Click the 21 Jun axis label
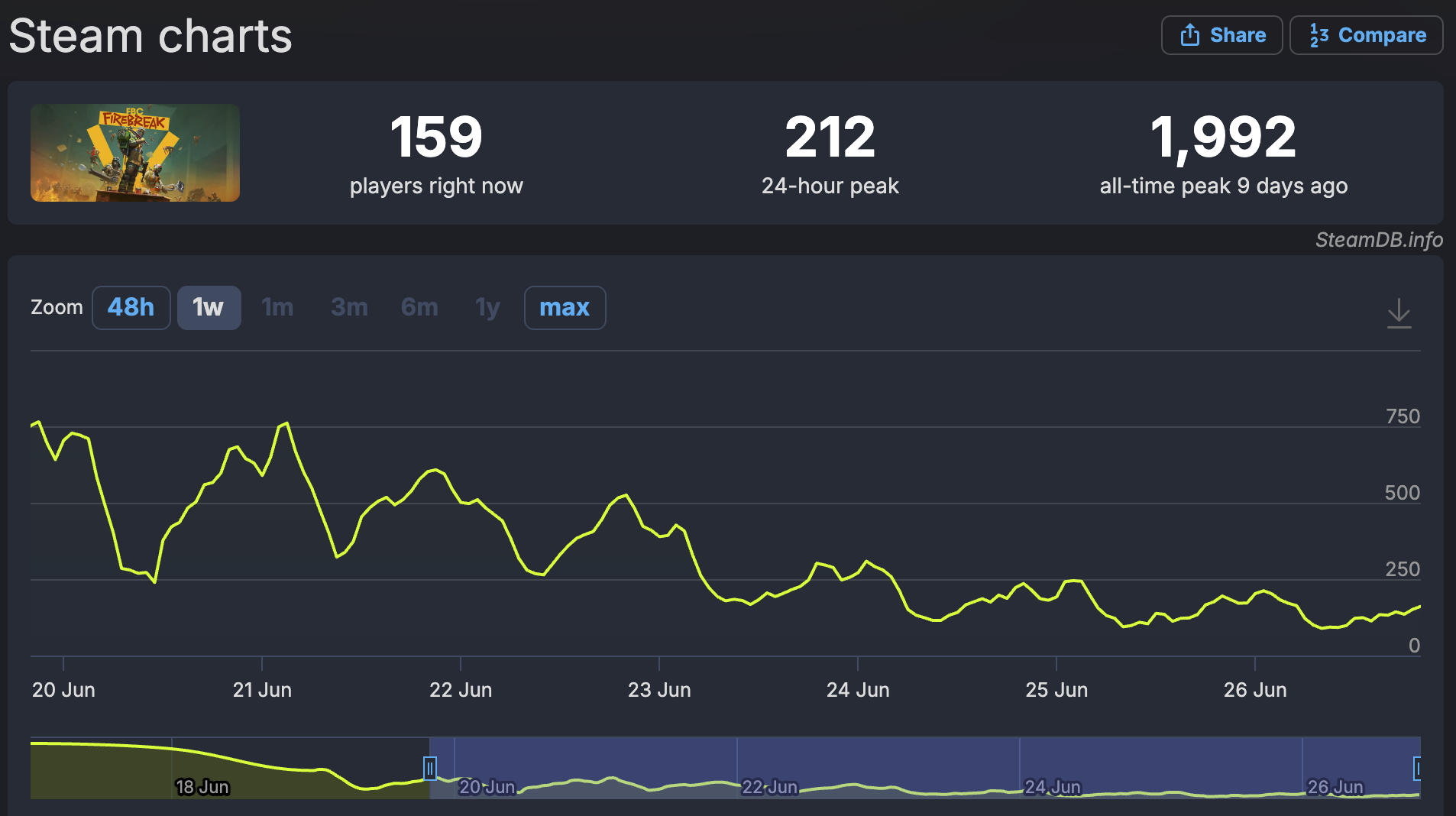The height and width of the screenshot is (816, 1456). coord(262,690)
